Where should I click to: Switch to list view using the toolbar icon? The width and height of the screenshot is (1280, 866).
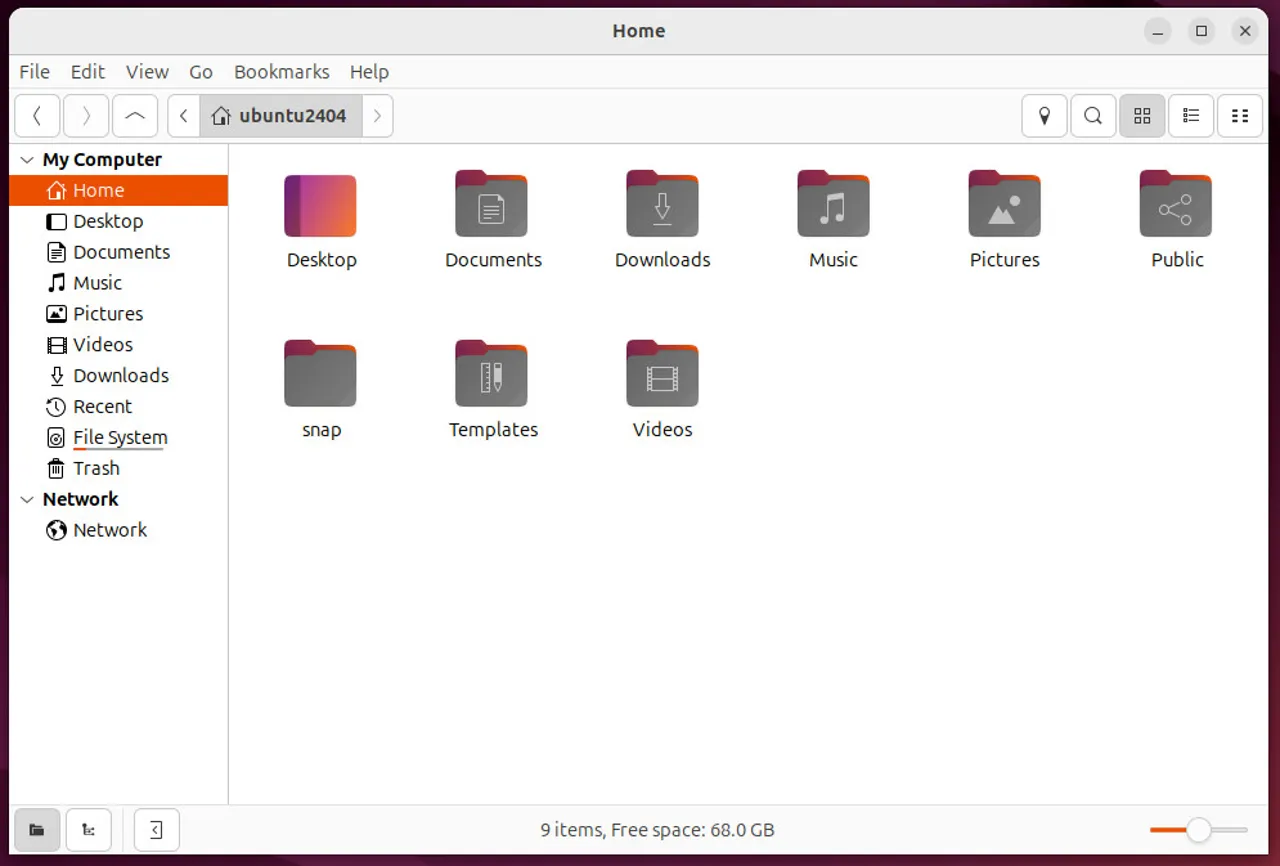pyautogui.click(x=1190, y=115)
